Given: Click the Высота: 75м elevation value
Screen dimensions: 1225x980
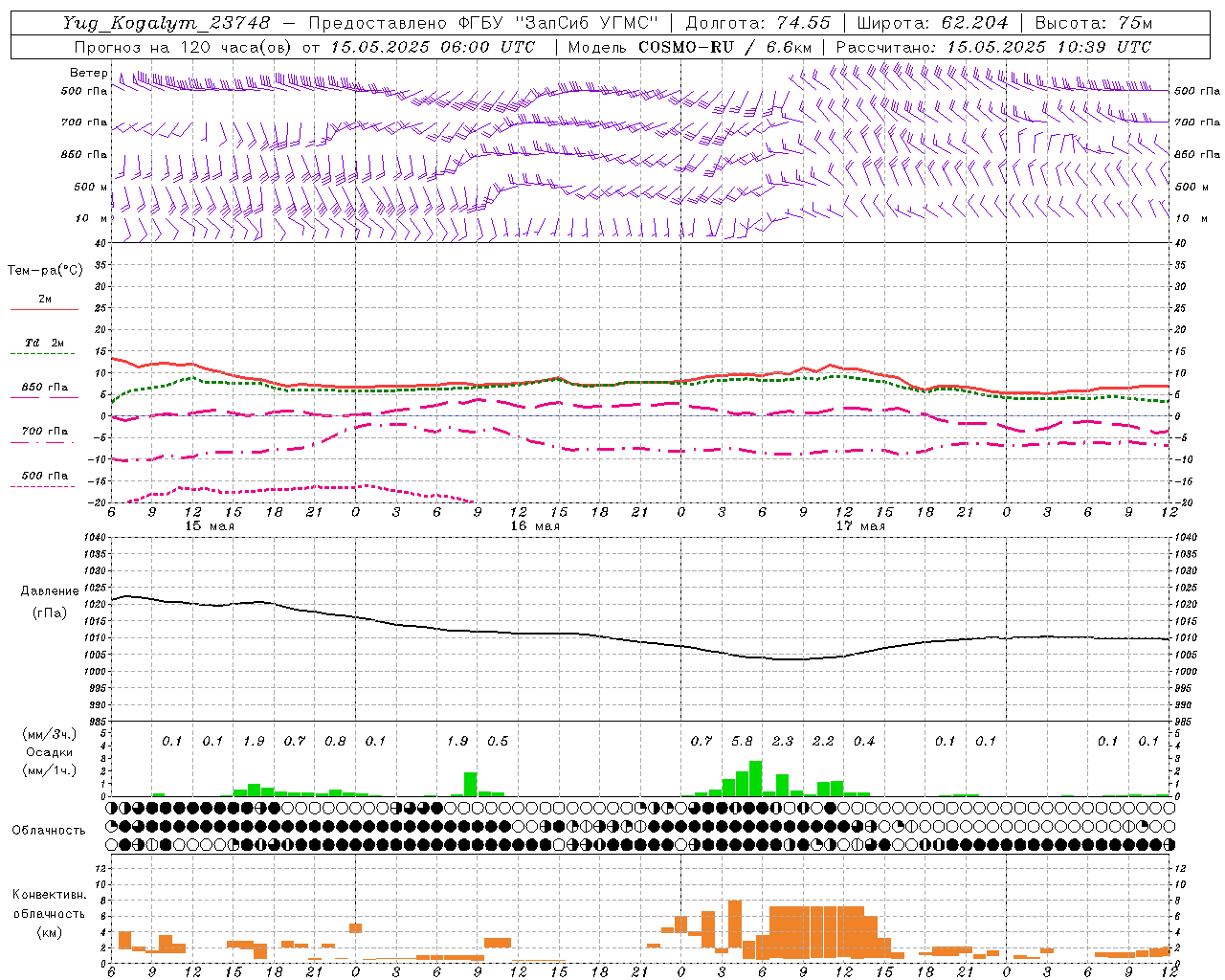Looking at the screenshot, I should click(1095, 23).
